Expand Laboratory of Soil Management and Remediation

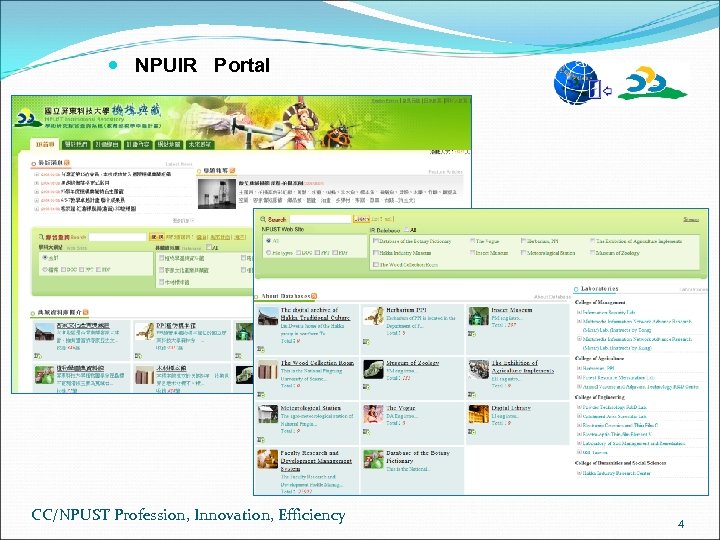[x=579, y=444]
